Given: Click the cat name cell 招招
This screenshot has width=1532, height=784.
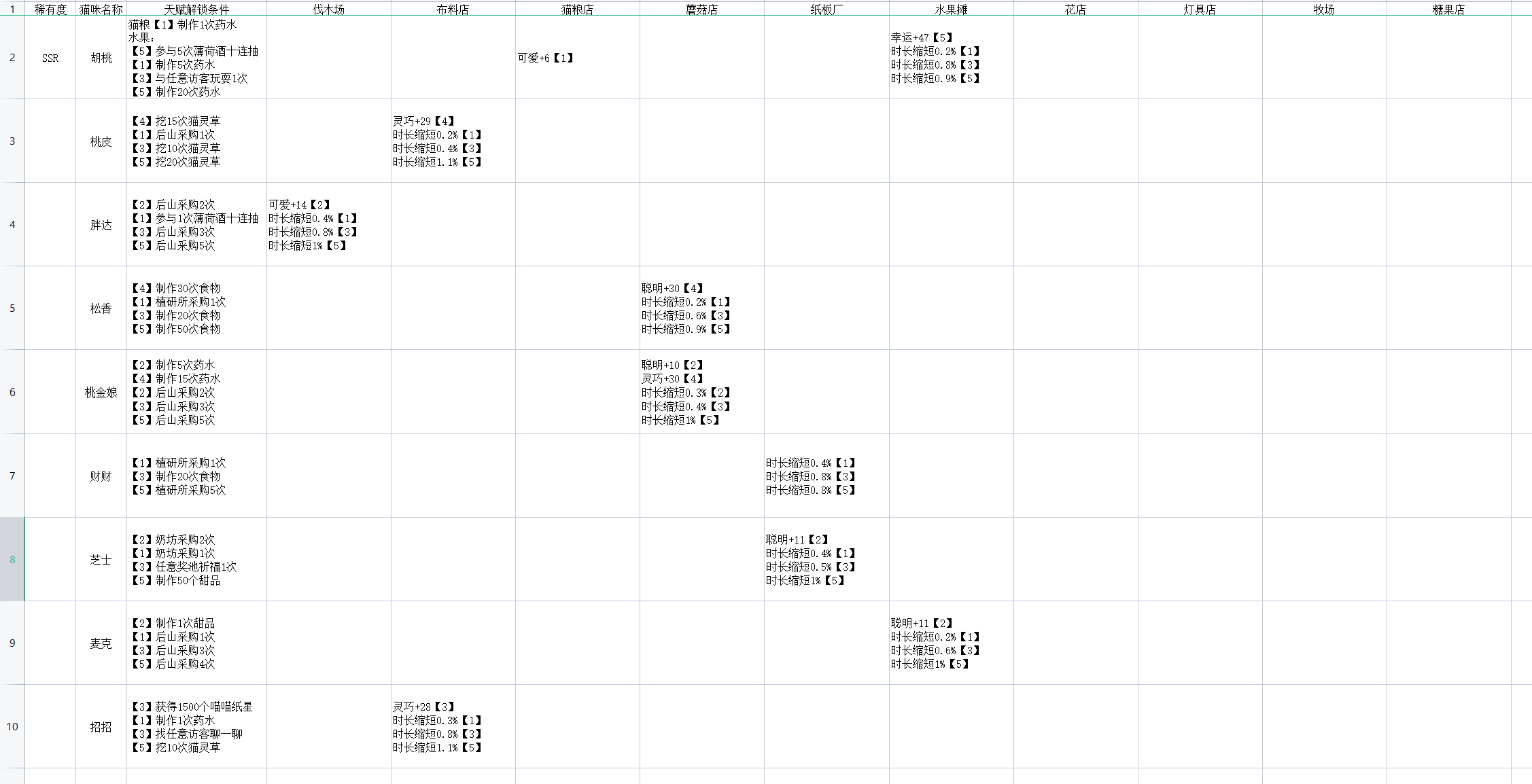Looking at the screenshot, I should 101,727.
